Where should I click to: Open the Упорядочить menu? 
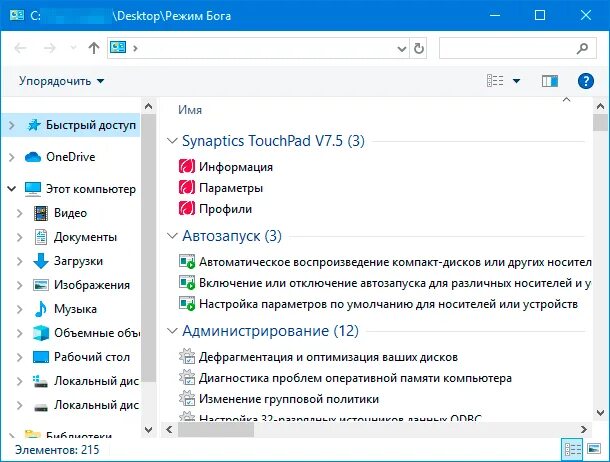tap(61, 81)
